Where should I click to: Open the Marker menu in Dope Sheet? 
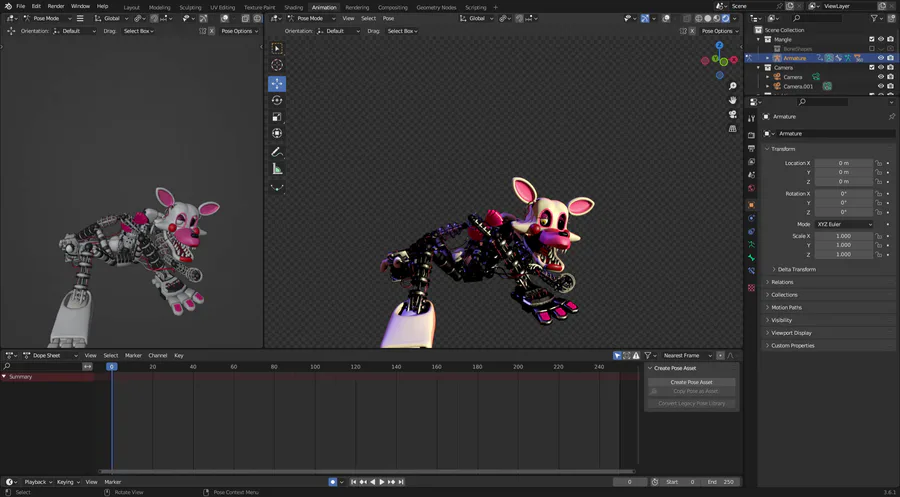(x=134, y=355)
